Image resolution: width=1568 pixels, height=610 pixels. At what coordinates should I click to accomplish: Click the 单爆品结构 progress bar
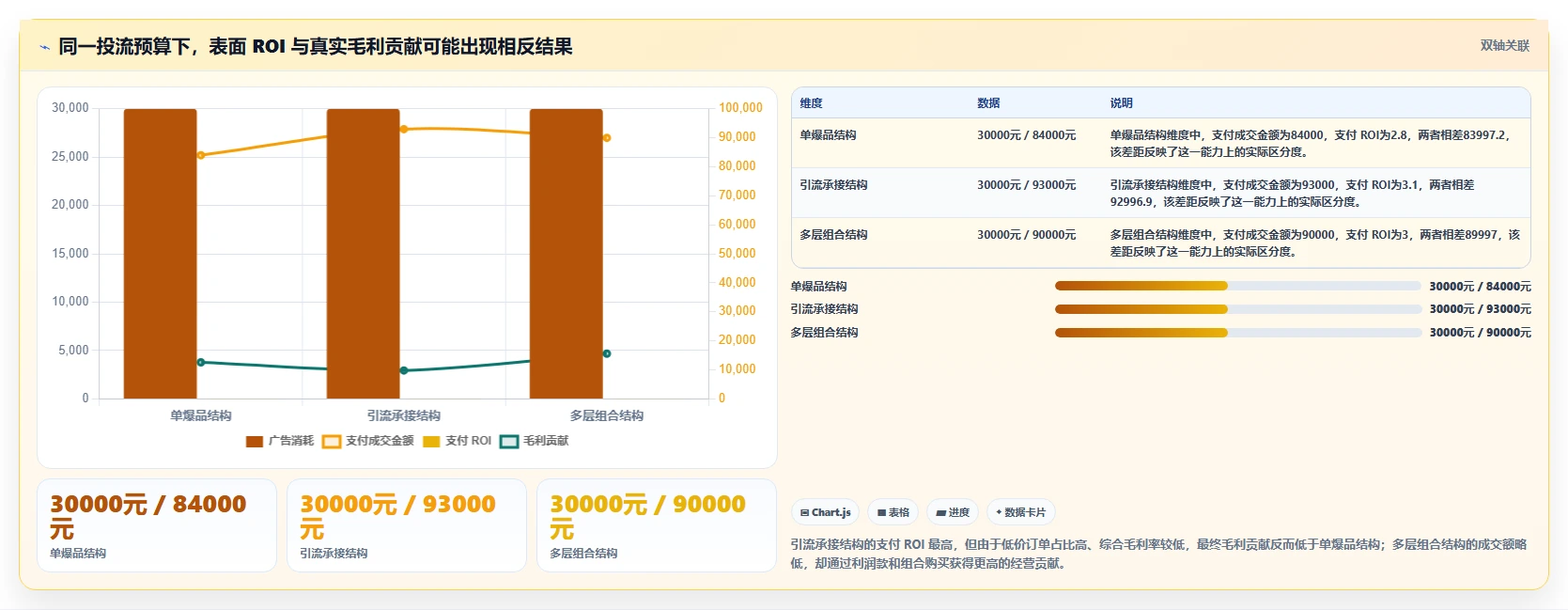1237,286
